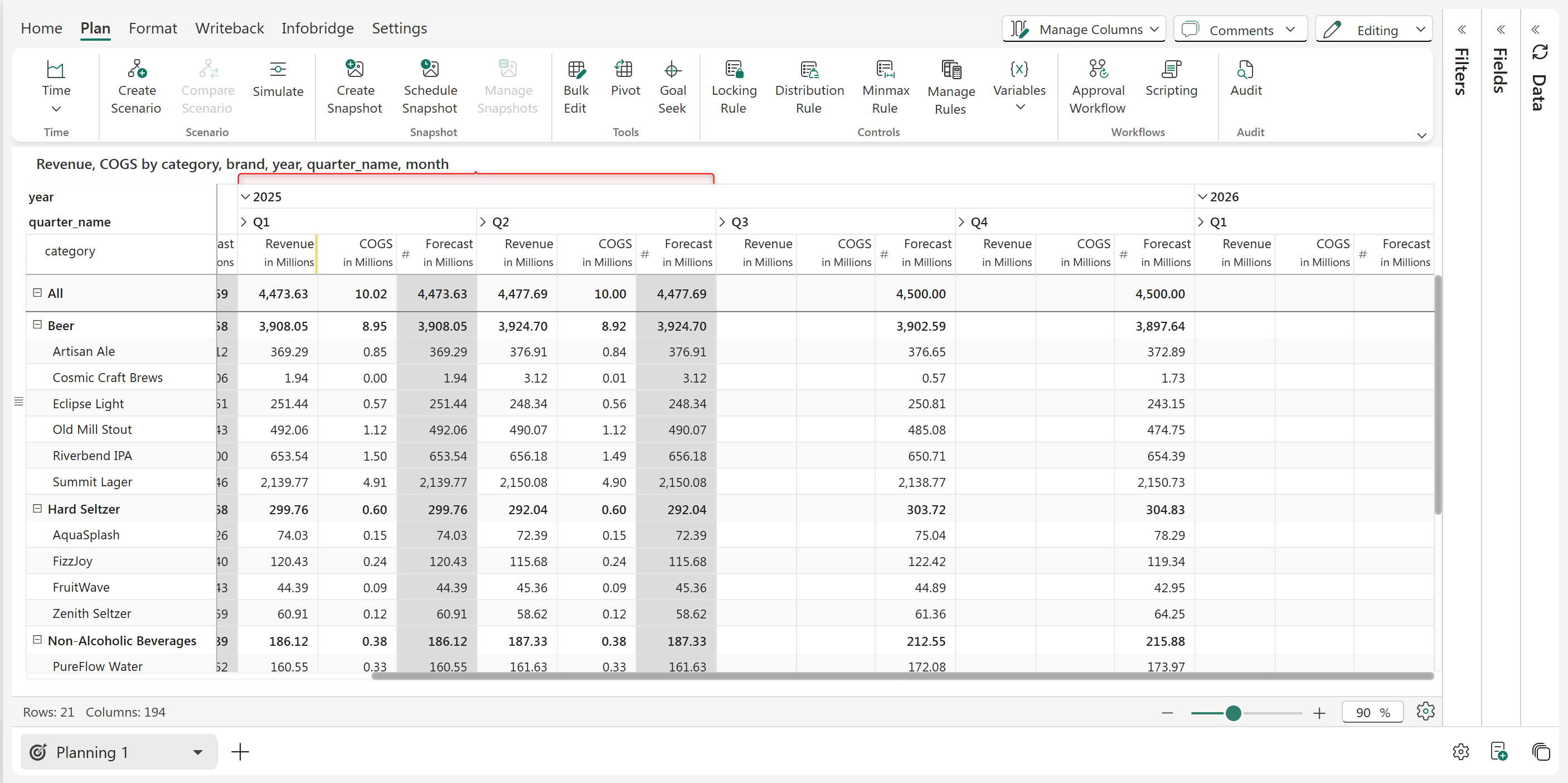Add a new sheet with plus button
1568x783 pixels.
click(240, 752)
